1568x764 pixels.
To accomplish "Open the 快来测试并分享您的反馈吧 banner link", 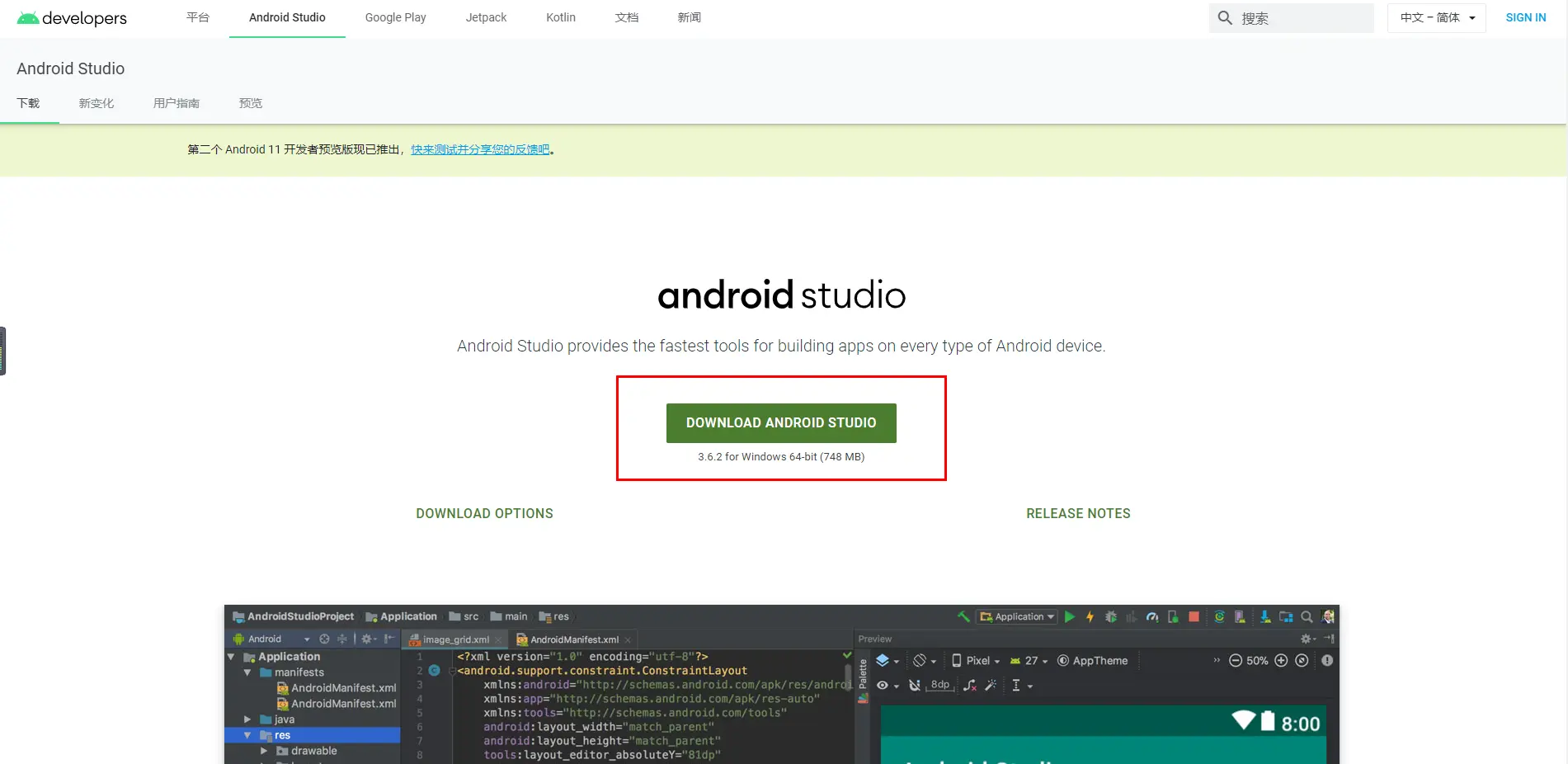I will click(x=480, y=149).
